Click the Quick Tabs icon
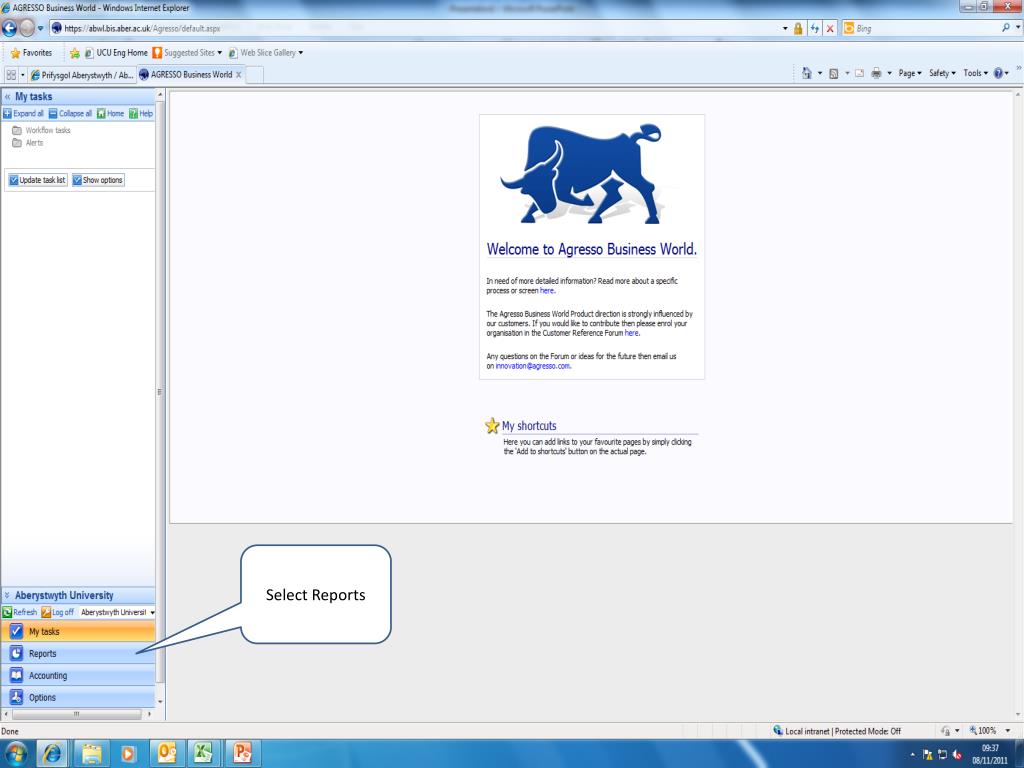Image resolution: width=1024 pixels, height=768 pixels. [11, 75]
